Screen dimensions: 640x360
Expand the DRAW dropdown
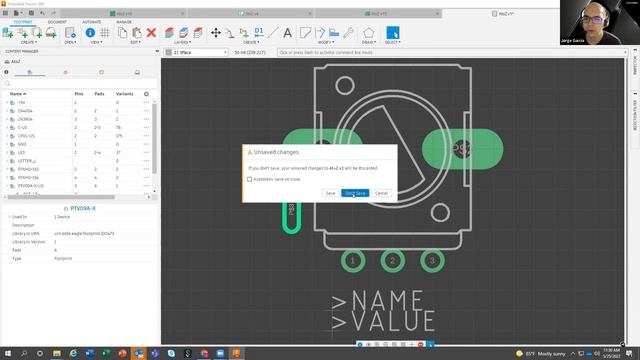pyautogui.click(x=369, y=42)
